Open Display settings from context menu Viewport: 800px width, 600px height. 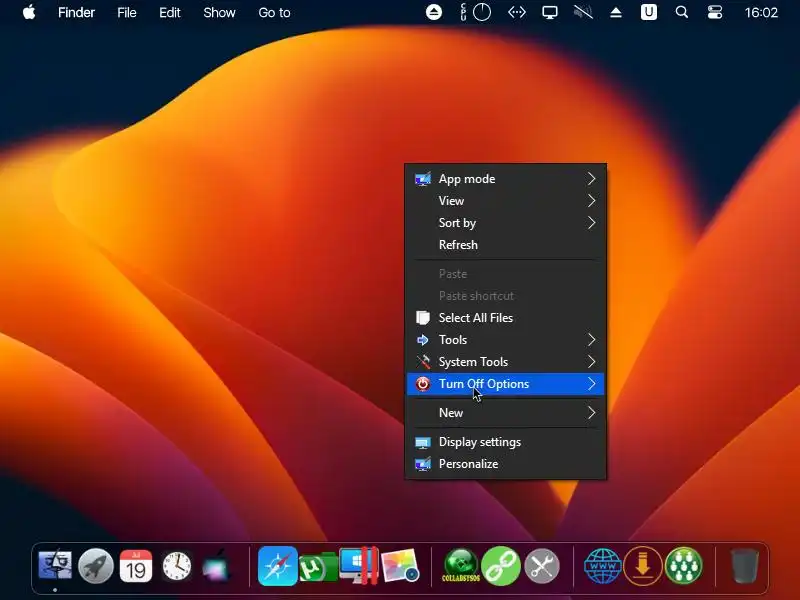click(x=505, y=442)
